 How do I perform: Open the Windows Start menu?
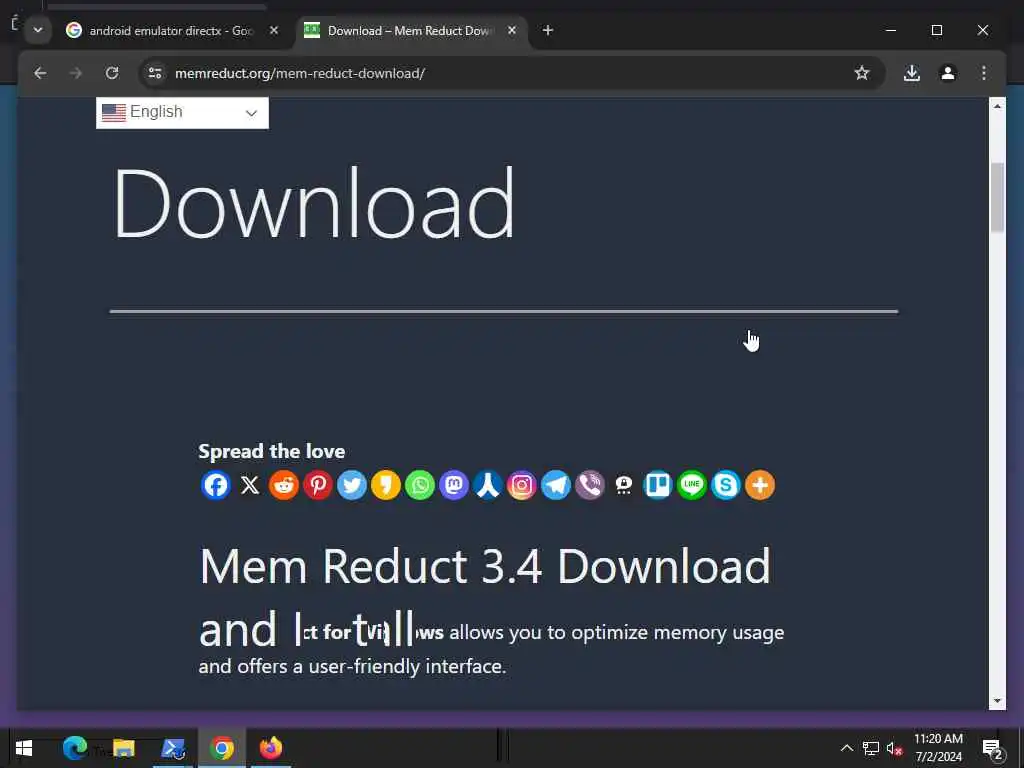click(24, 748)
